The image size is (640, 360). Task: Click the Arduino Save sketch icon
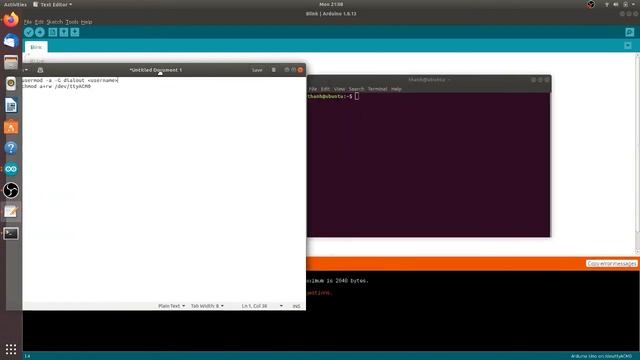75,32
